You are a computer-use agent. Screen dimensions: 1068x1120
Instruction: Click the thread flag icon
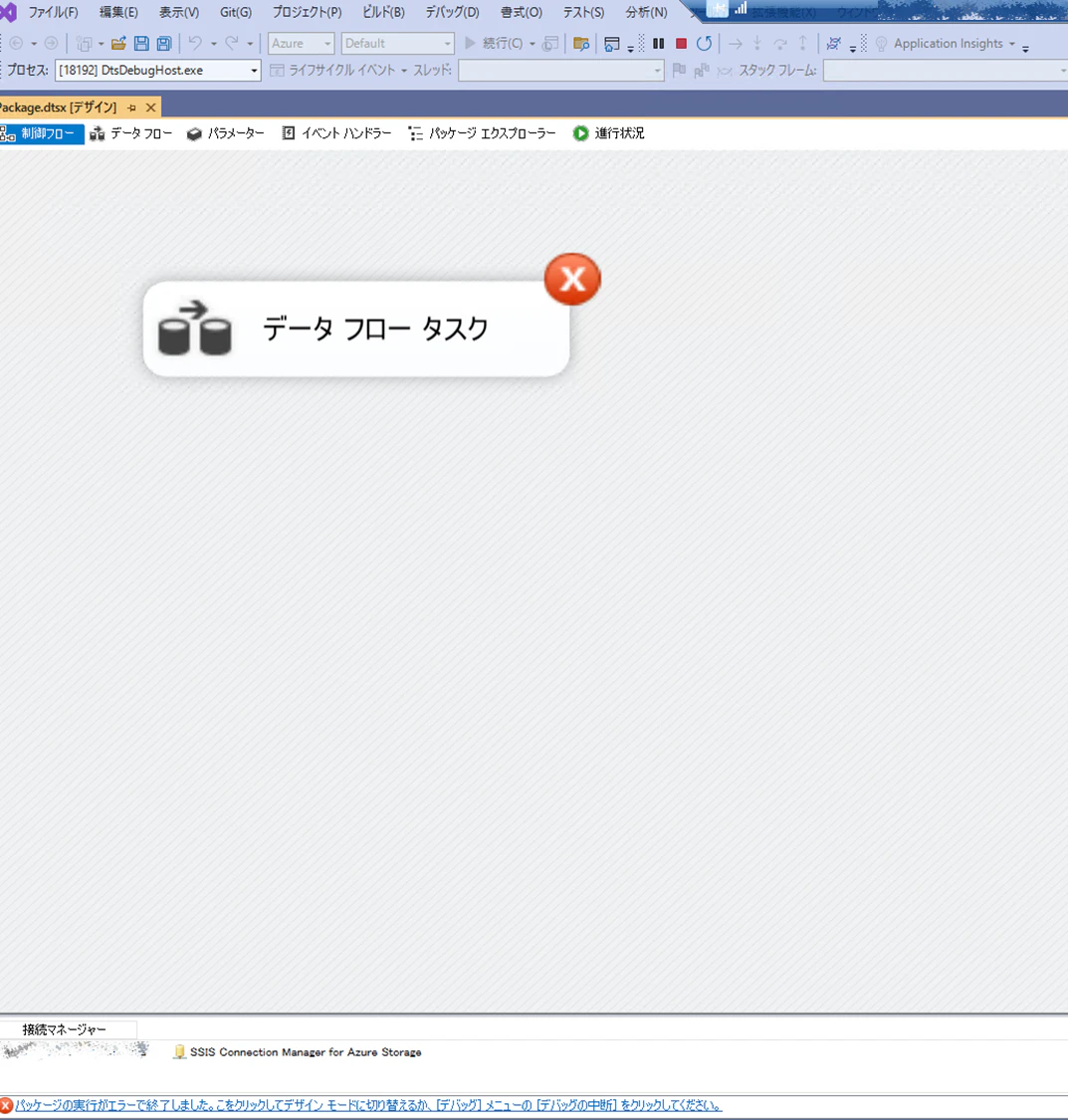tap(679, 70)
